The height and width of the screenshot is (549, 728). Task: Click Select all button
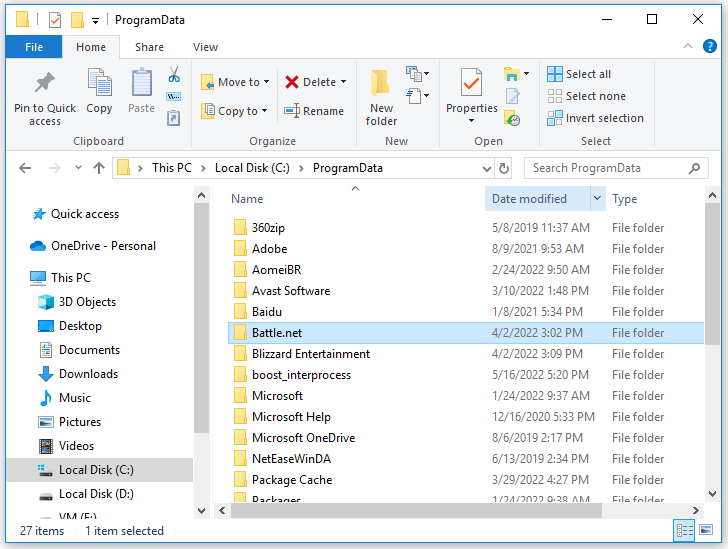[x=579, y=74]
